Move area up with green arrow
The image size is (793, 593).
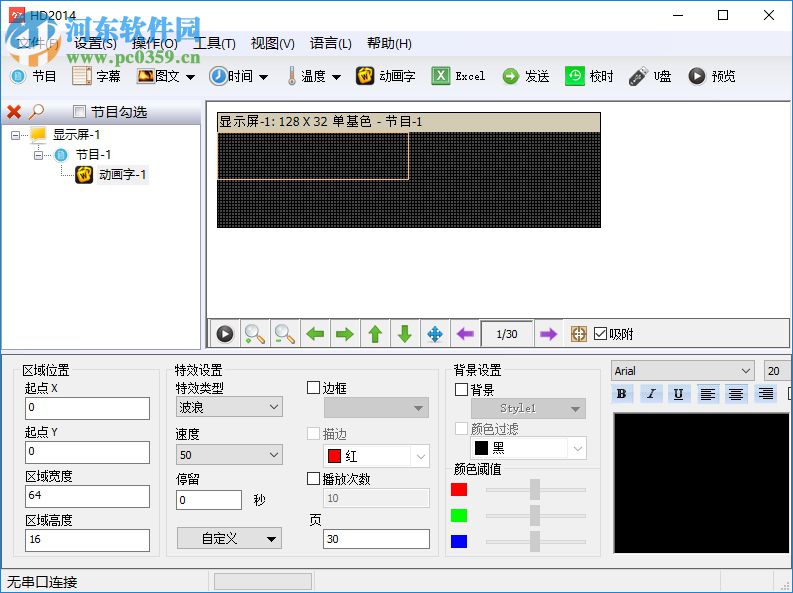point(375,334)
